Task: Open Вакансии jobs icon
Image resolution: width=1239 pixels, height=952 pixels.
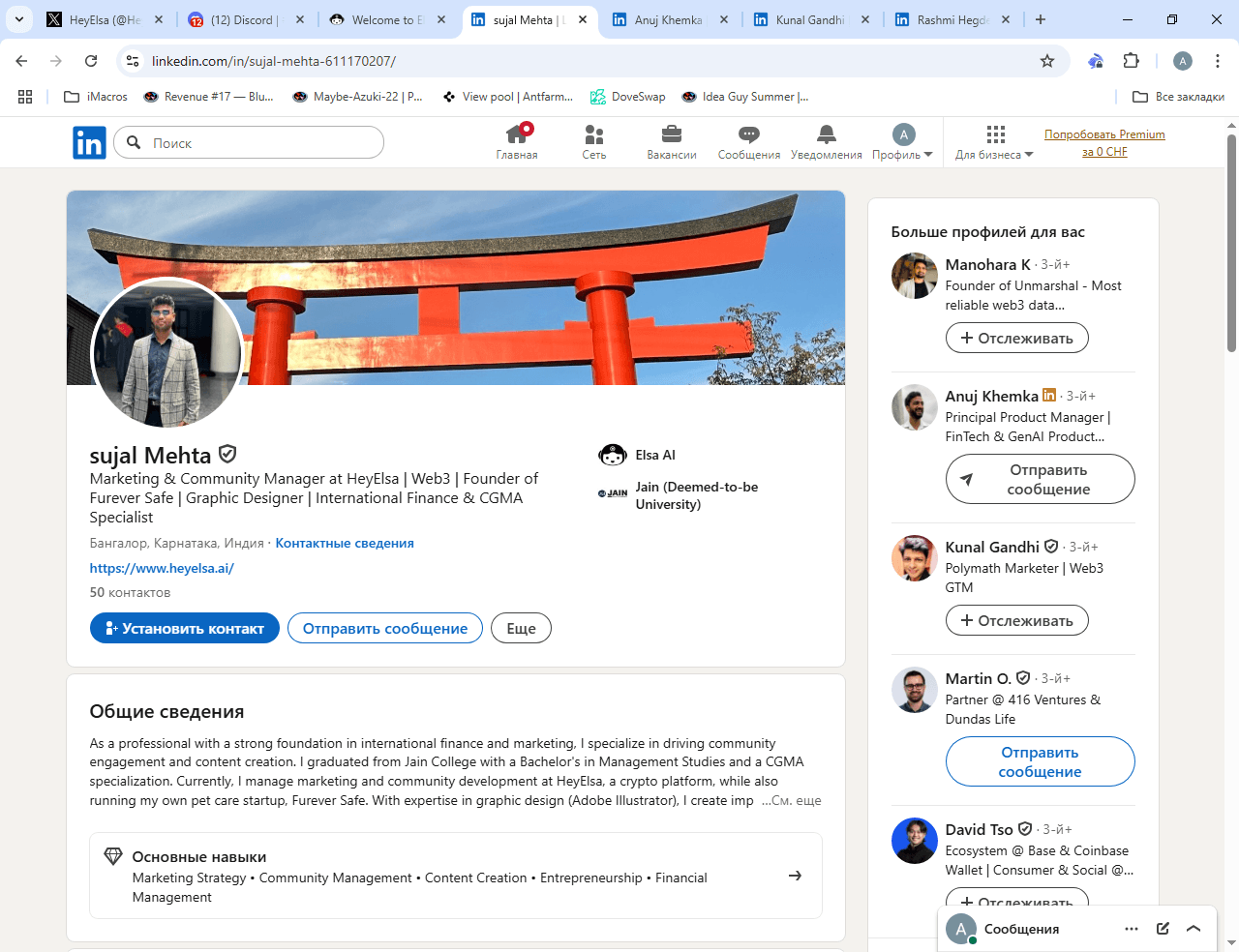Action: tap(672, 142)
